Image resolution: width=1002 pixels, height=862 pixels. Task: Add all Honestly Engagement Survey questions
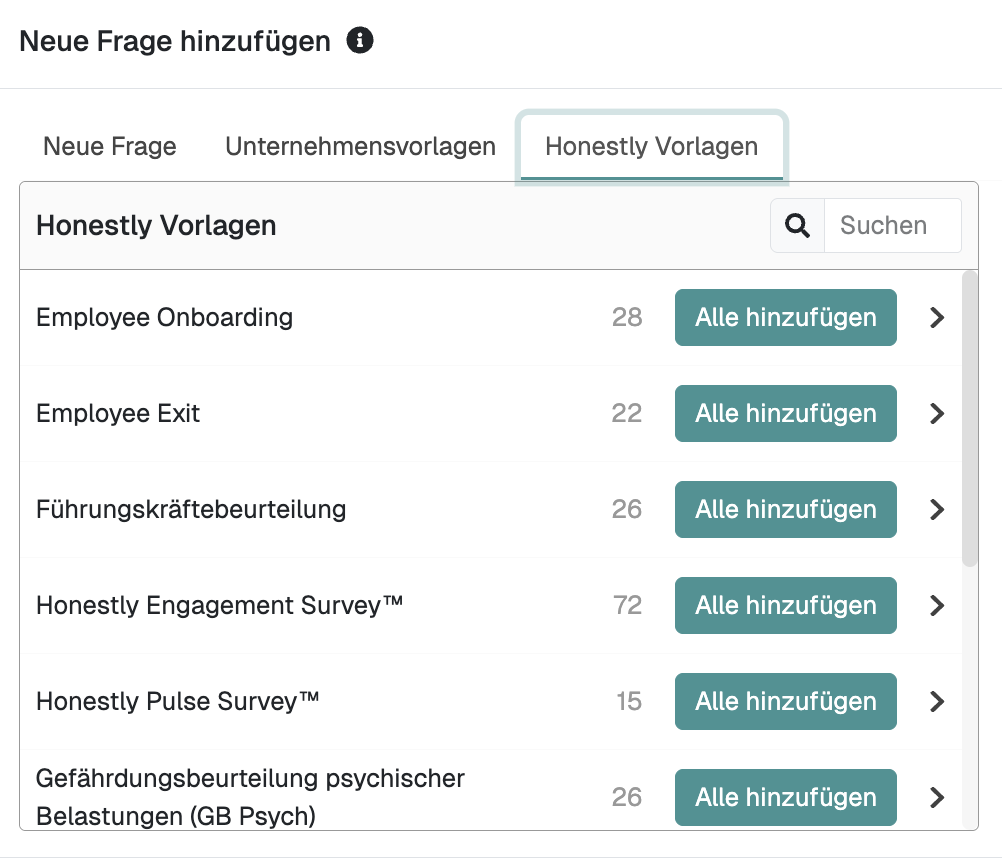[785, 605]
